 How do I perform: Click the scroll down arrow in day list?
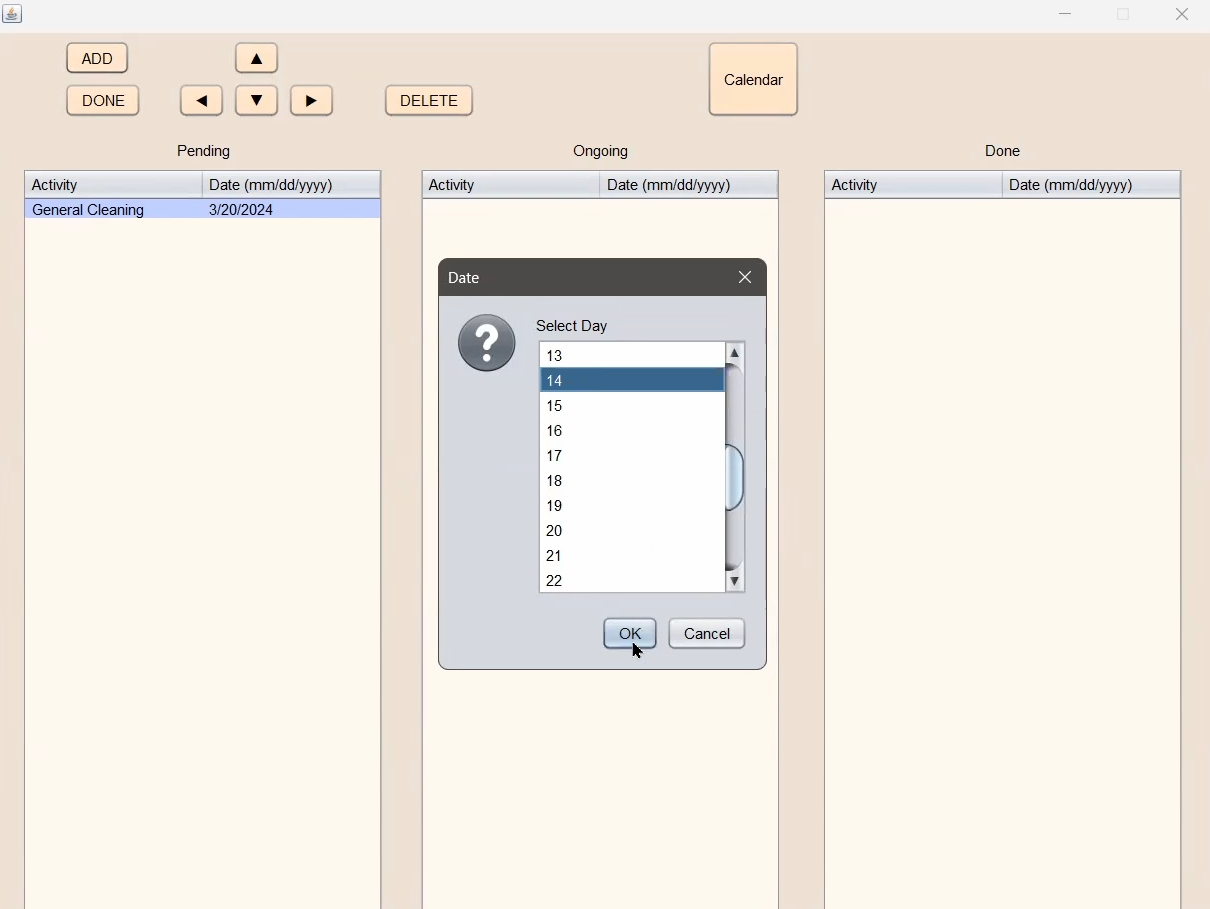click(x=736, y=581)
